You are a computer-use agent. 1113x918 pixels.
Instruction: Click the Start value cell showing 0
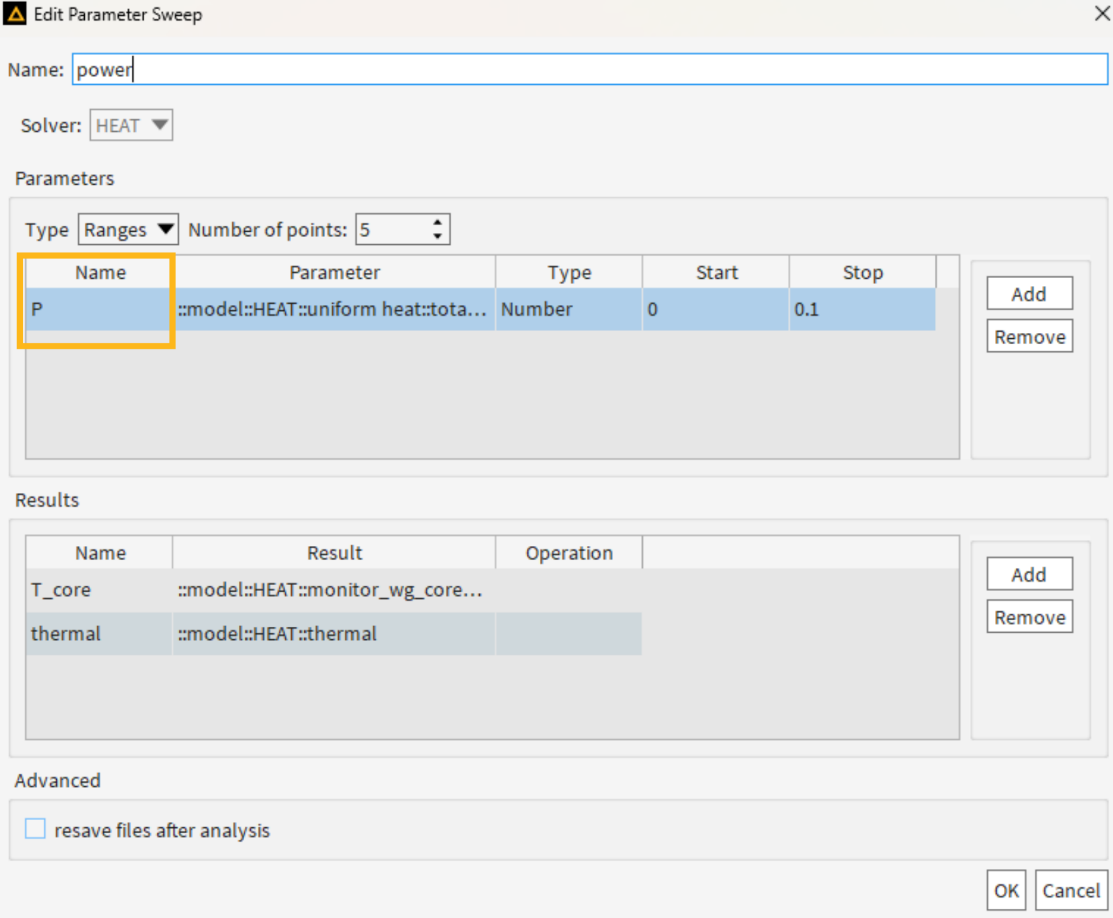[714, 309]
